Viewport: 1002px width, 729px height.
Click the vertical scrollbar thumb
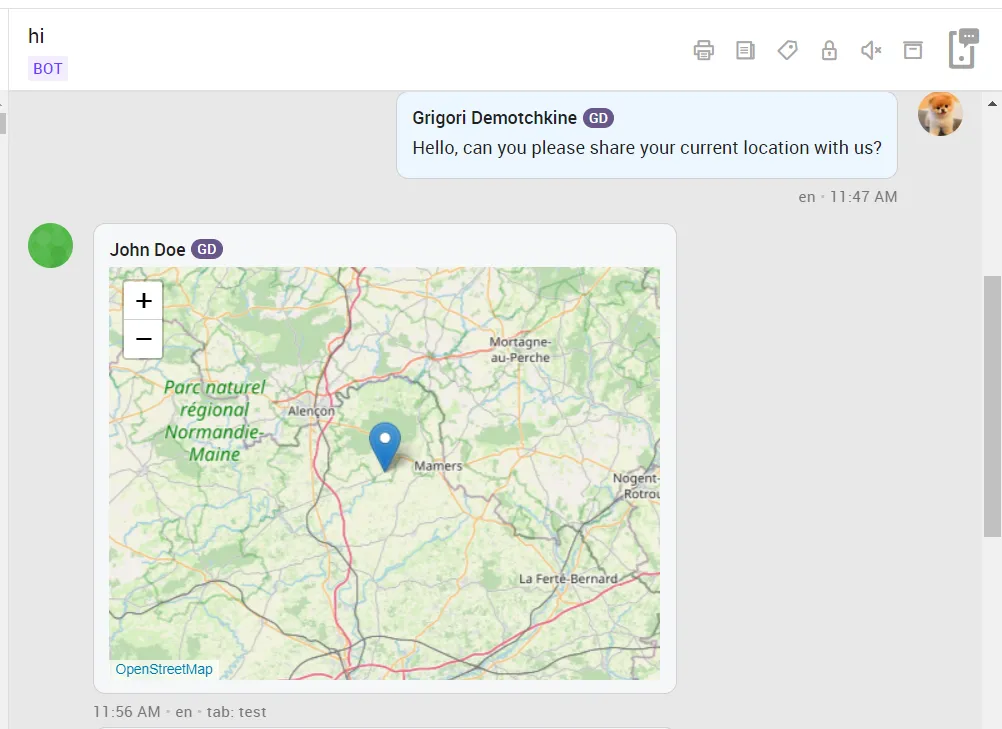tap(992, 405)
